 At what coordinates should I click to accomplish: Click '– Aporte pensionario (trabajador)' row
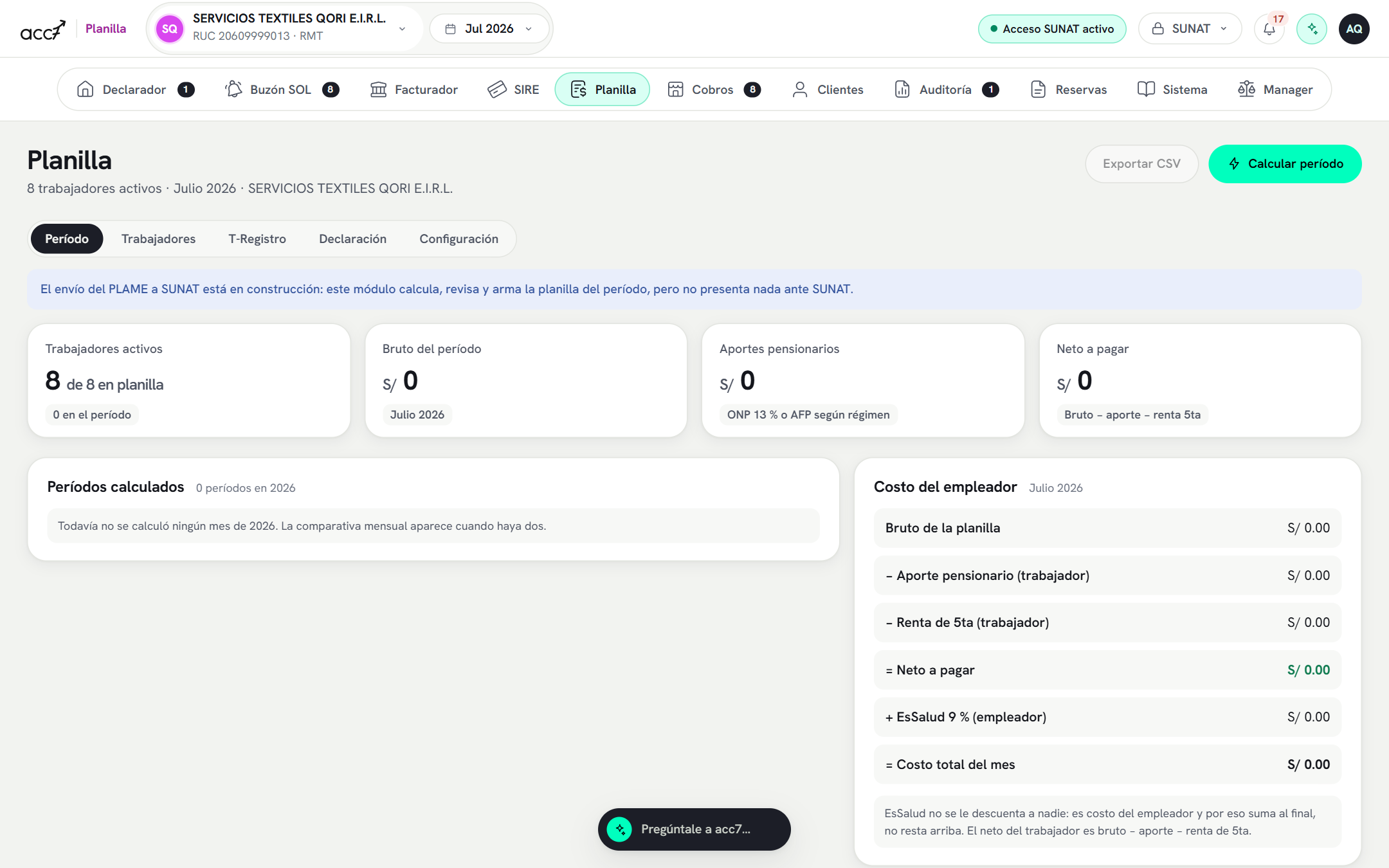tap(1107, 576)
